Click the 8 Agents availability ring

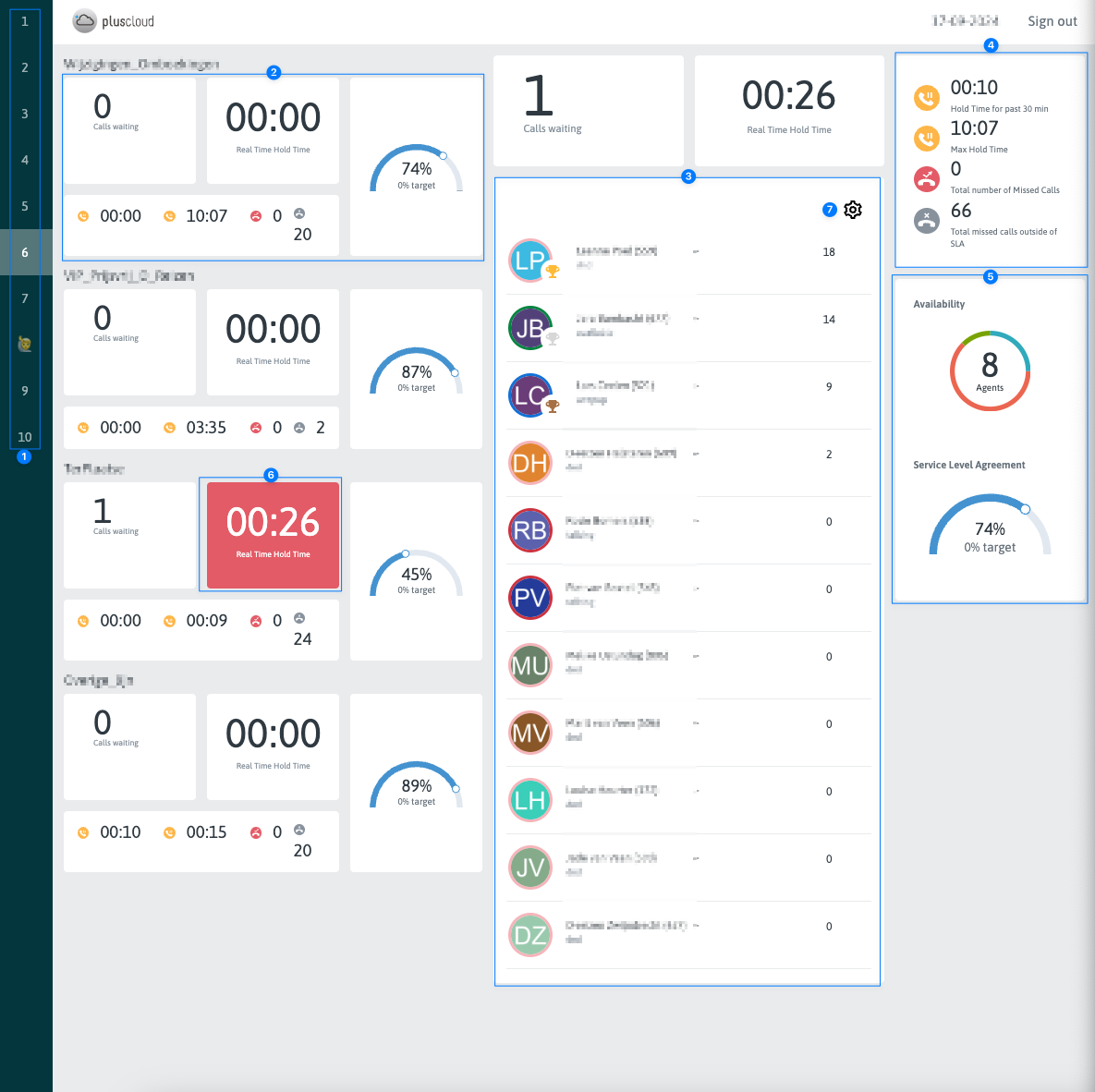coord(990,370)
